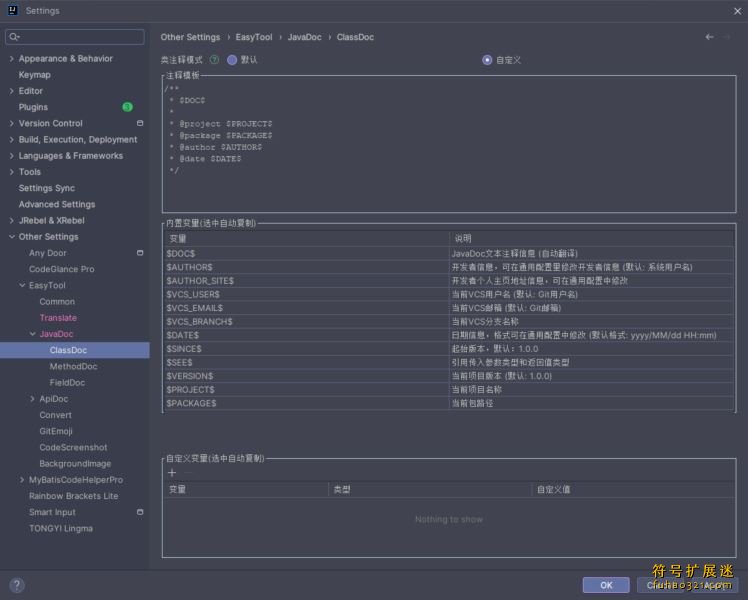Viewport: 748px width, 600px height.
Task: Click the 自定义值 column header
Action: point(633,489)
